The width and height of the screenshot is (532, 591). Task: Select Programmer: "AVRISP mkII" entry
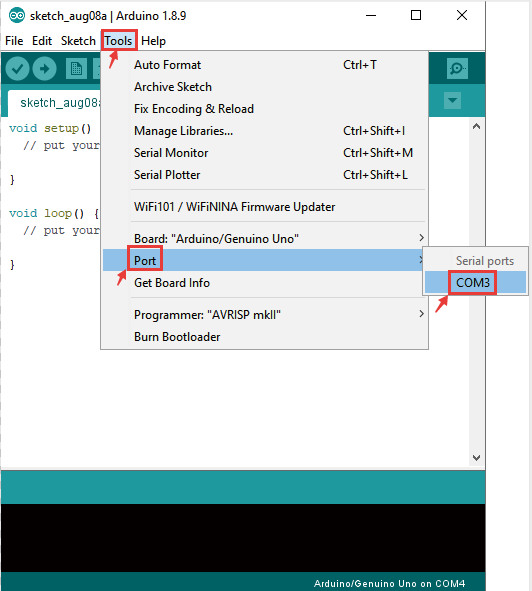[x=265, y=314]
